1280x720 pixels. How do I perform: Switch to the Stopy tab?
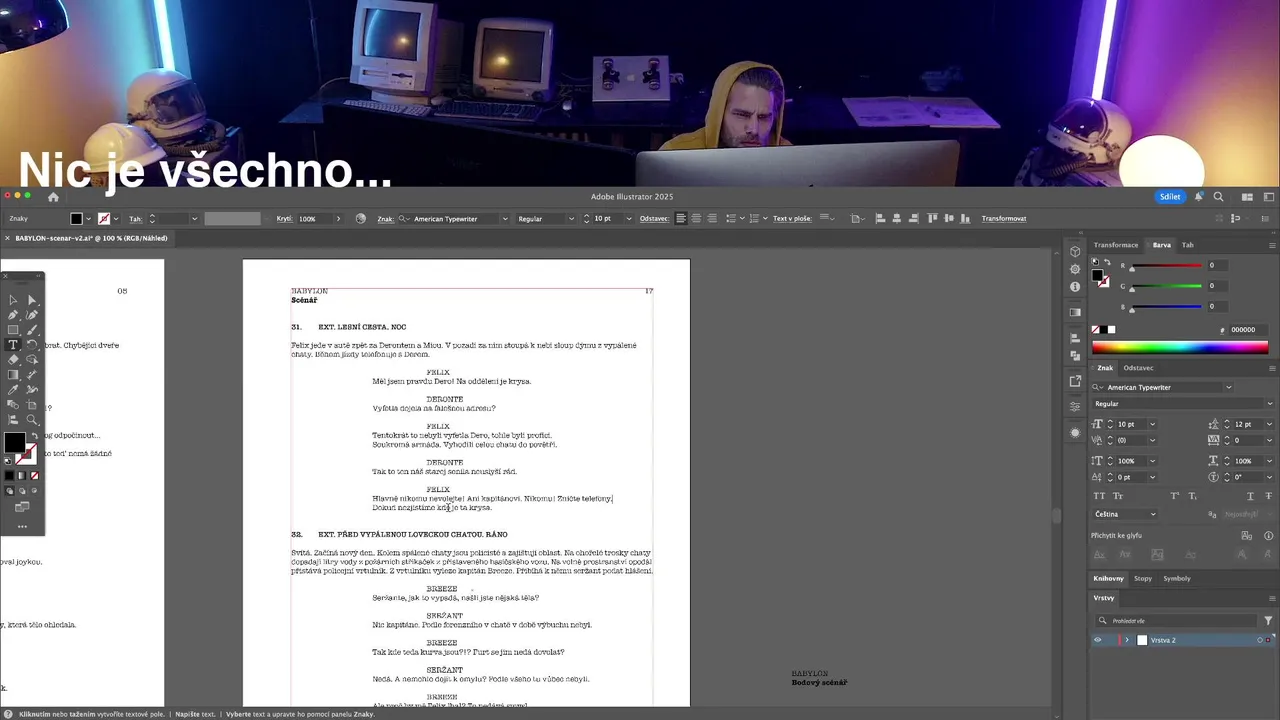1143,579
